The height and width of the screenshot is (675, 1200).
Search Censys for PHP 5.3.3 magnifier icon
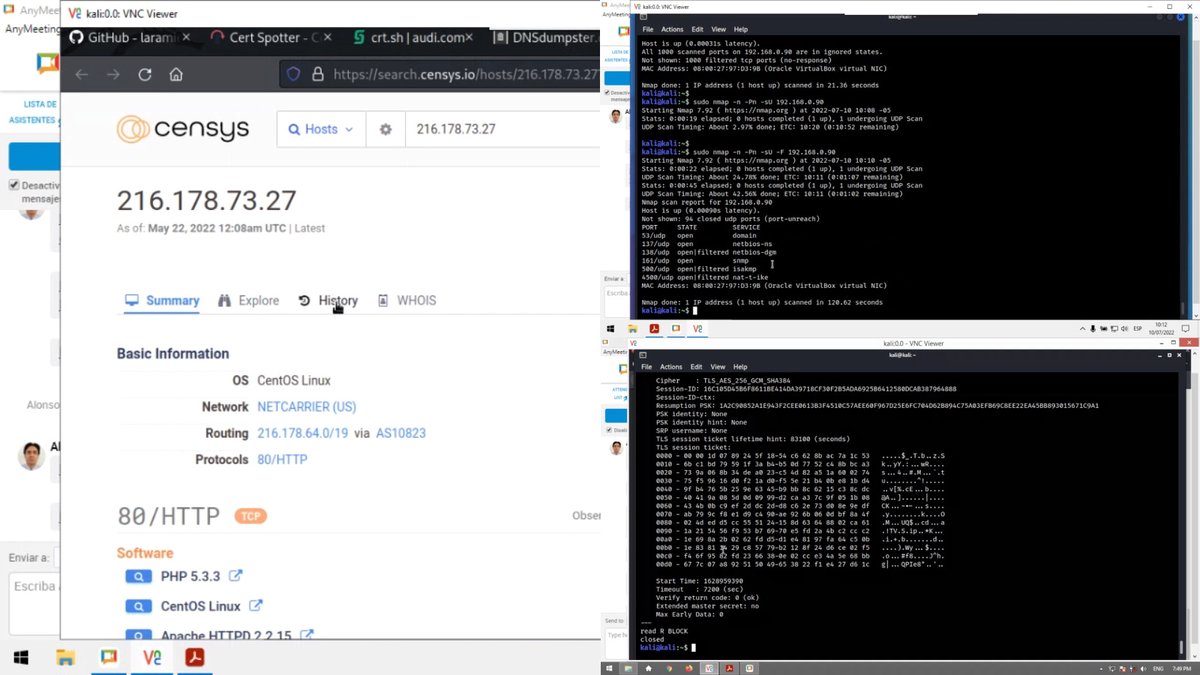pyautogui.click(x=138, y=577)
